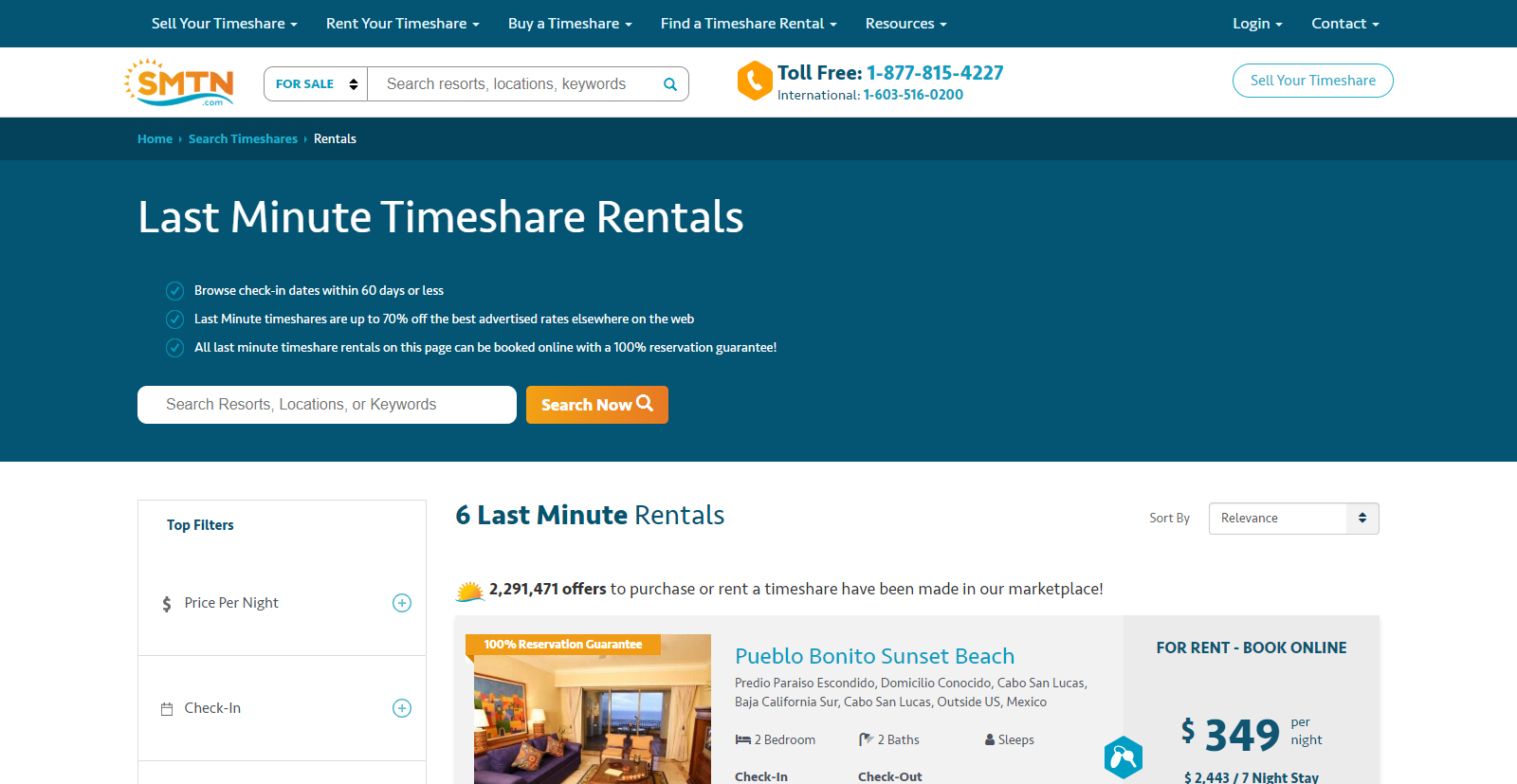
Task: Click the Sell Your Timeshare outlined button
Action: click(1312, 81)
